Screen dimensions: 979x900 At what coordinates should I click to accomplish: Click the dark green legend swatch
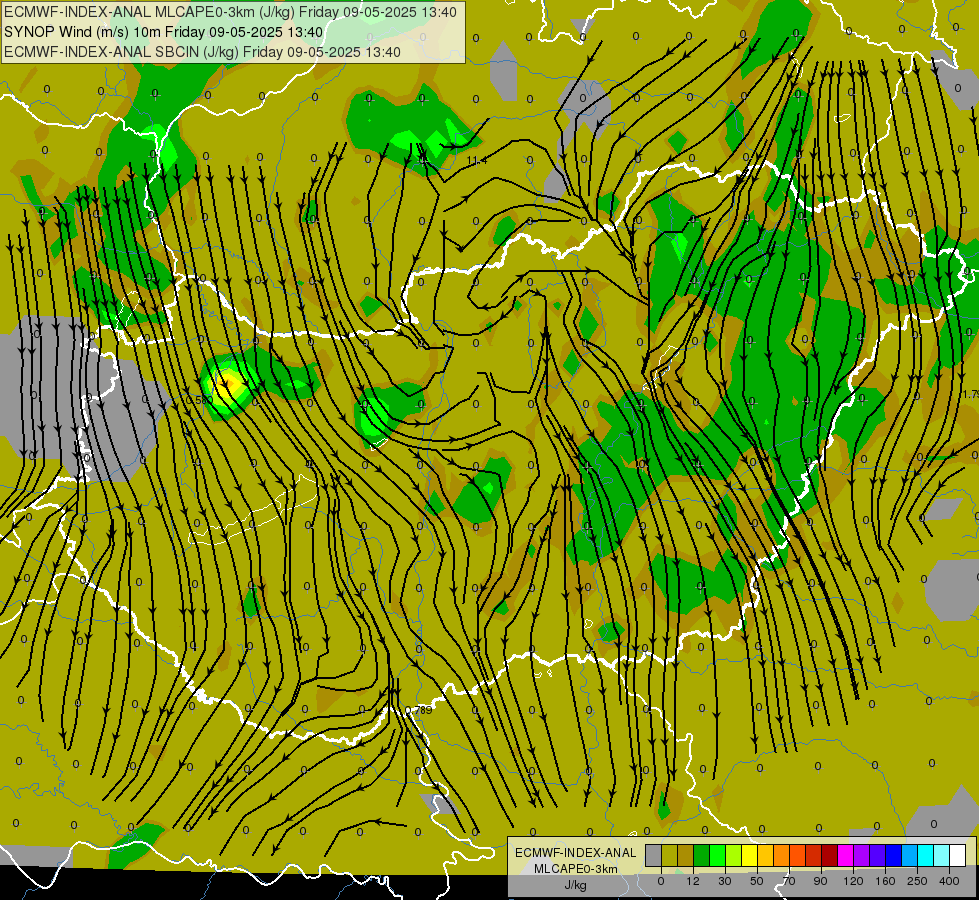(x=702, y=856)
